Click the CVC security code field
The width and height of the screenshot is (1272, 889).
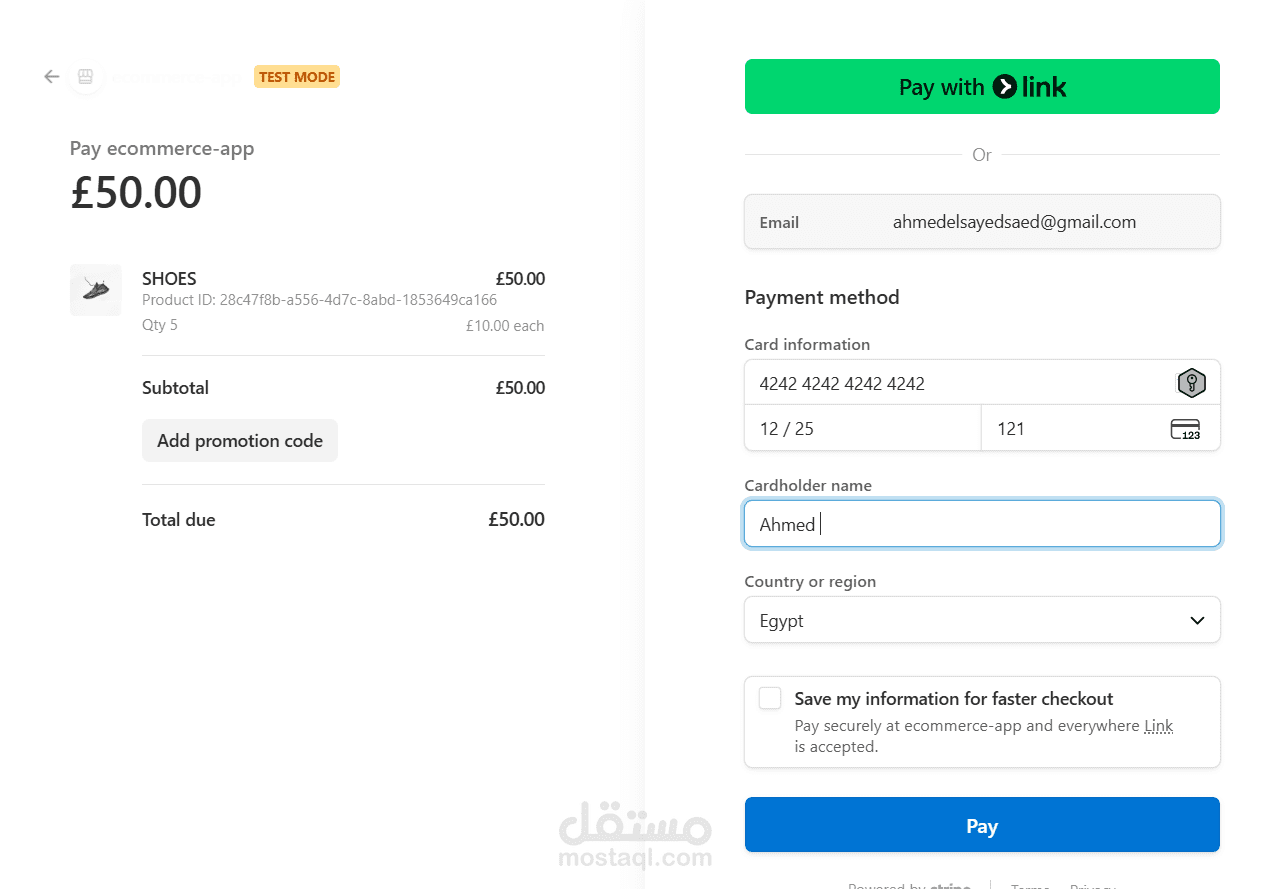(x=1070, y=429)
